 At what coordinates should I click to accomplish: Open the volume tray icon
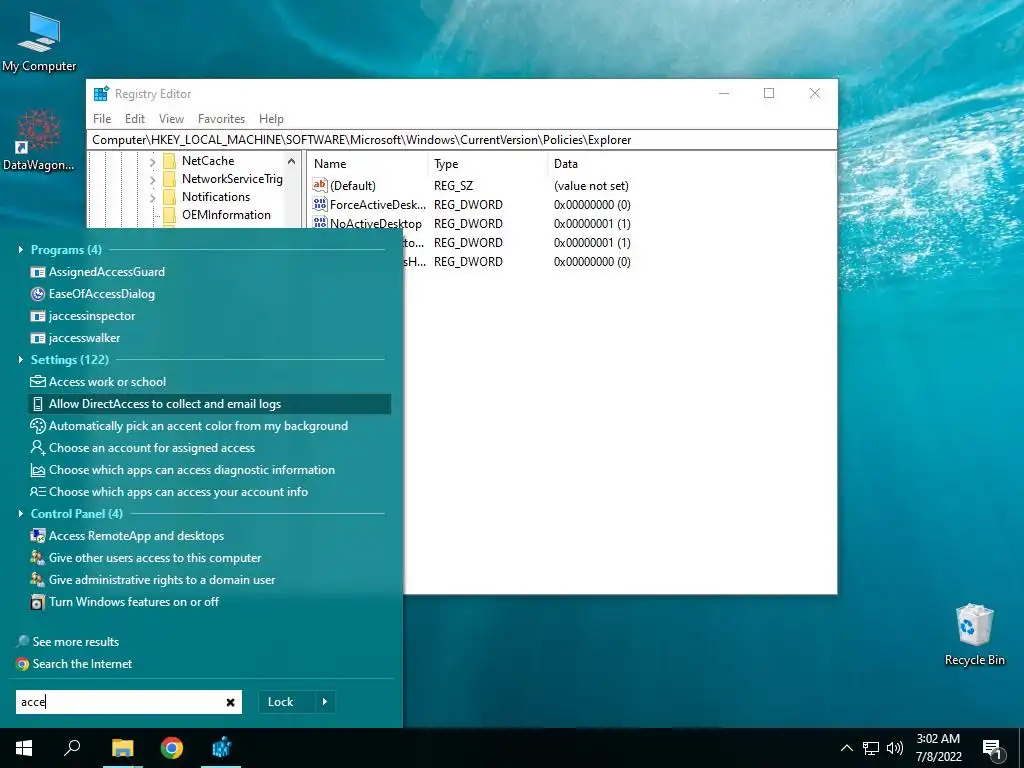895,748
